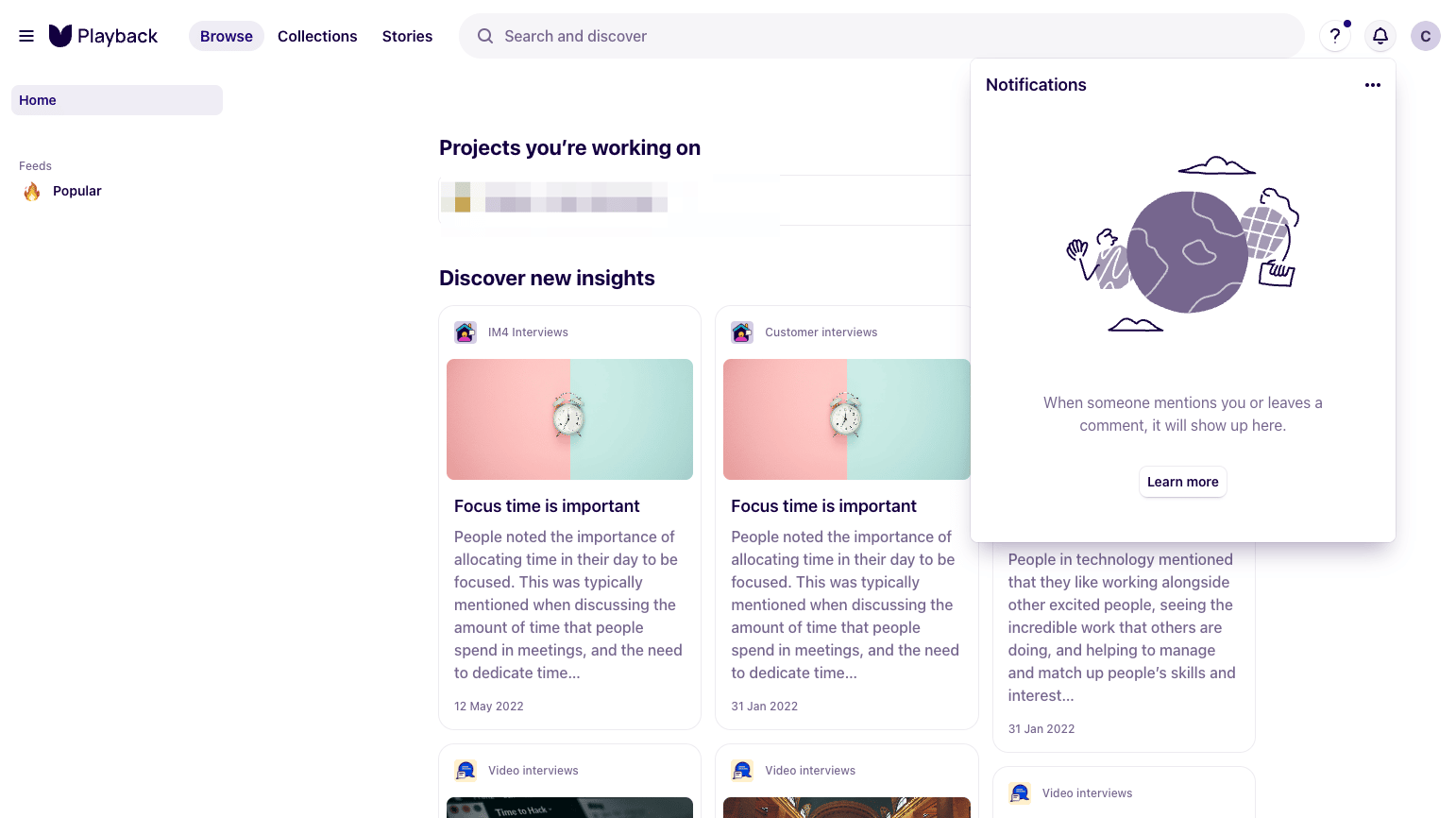
Task: Open the notifications options menu
Action: [1372, 85]
